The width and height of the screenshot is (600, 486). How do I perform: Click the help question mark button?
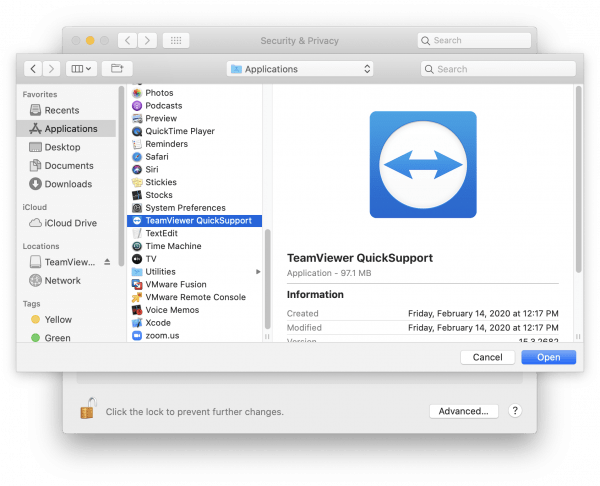(515, 411)
